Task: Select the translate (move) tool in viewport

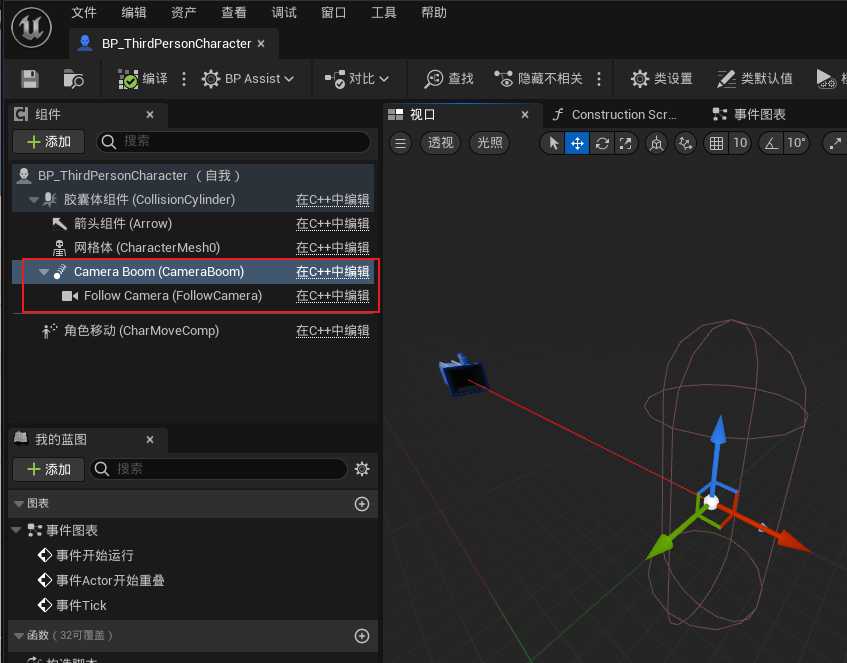Action: [x=577, y=143]
